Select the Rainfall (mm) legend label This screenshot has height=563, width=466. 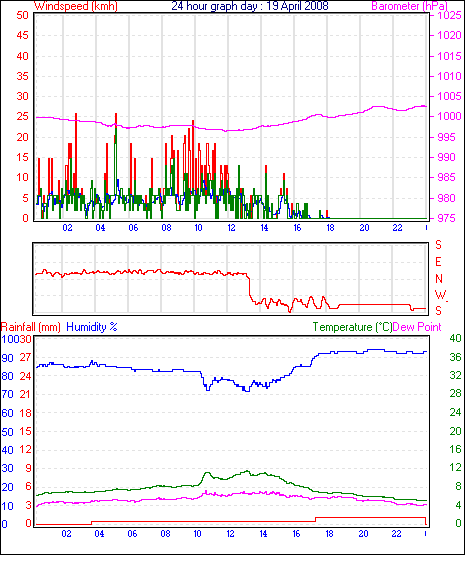31,327
